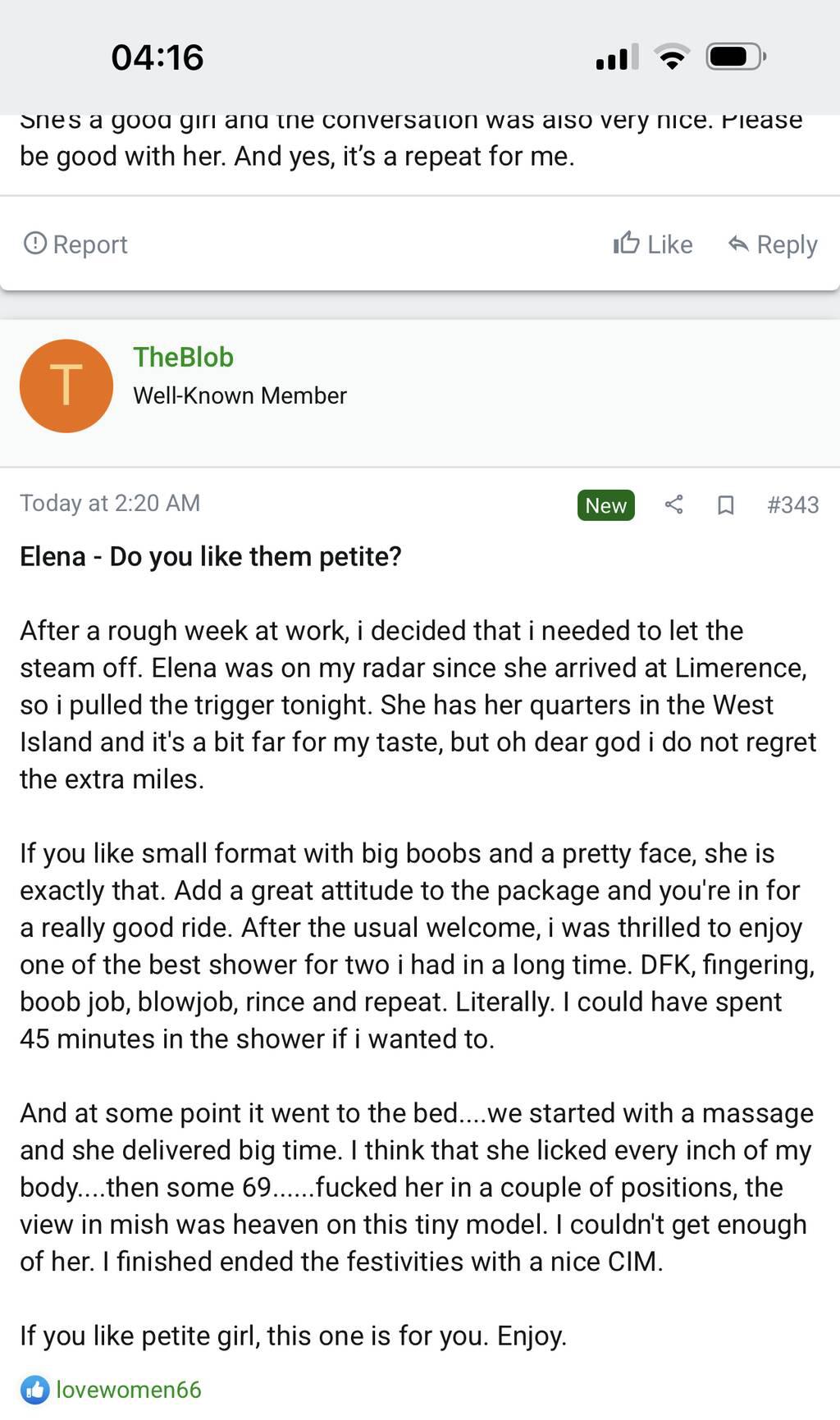840x1420 pixels.
Task: Tap the Wi-Fi status icon
Action: [672, 57]
